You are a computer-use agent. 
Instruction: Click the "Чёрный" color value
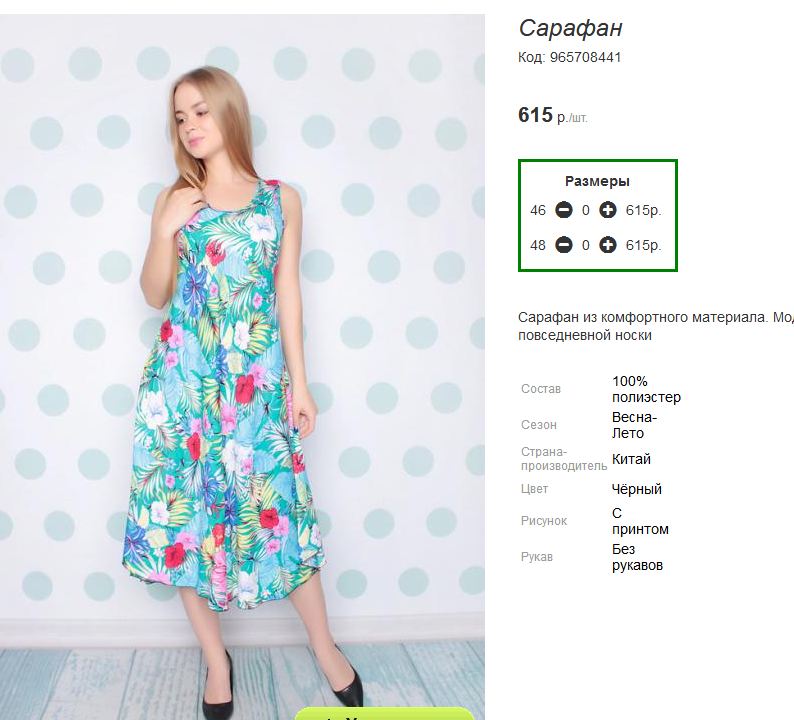coord(637,489)
